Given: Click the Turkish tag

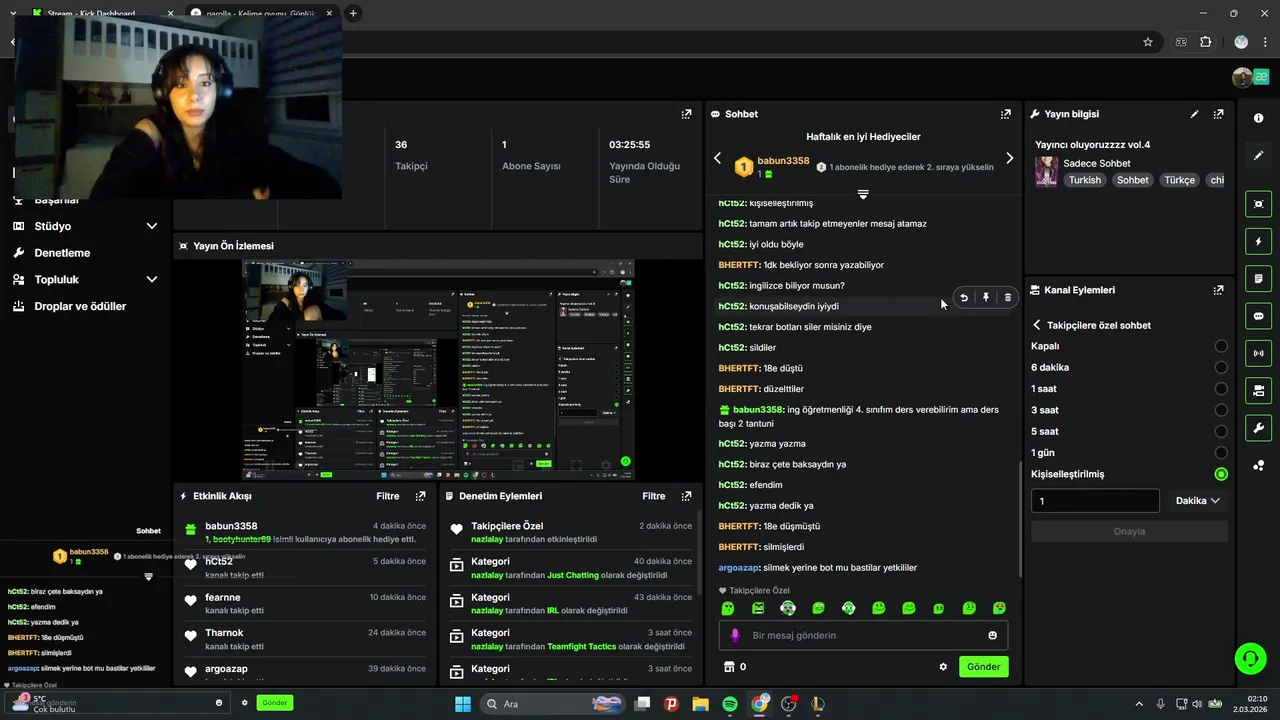Looking at the screenshot, I should pos(1084,180).
